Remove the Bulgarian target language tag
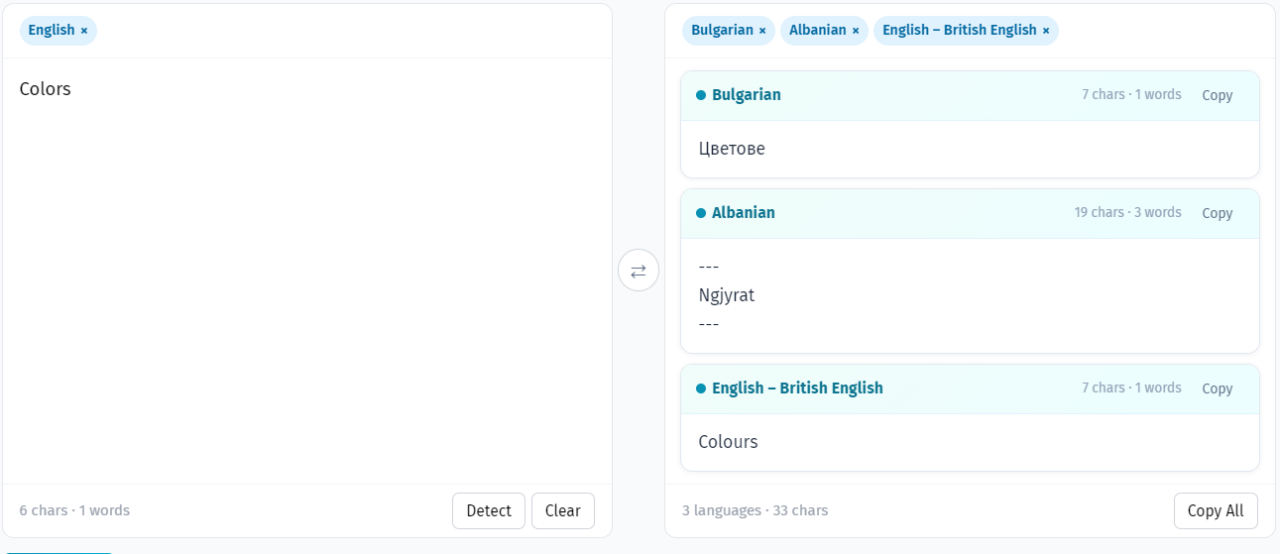This screenshot has height=554, width=1280. click(x=762, y=31)
